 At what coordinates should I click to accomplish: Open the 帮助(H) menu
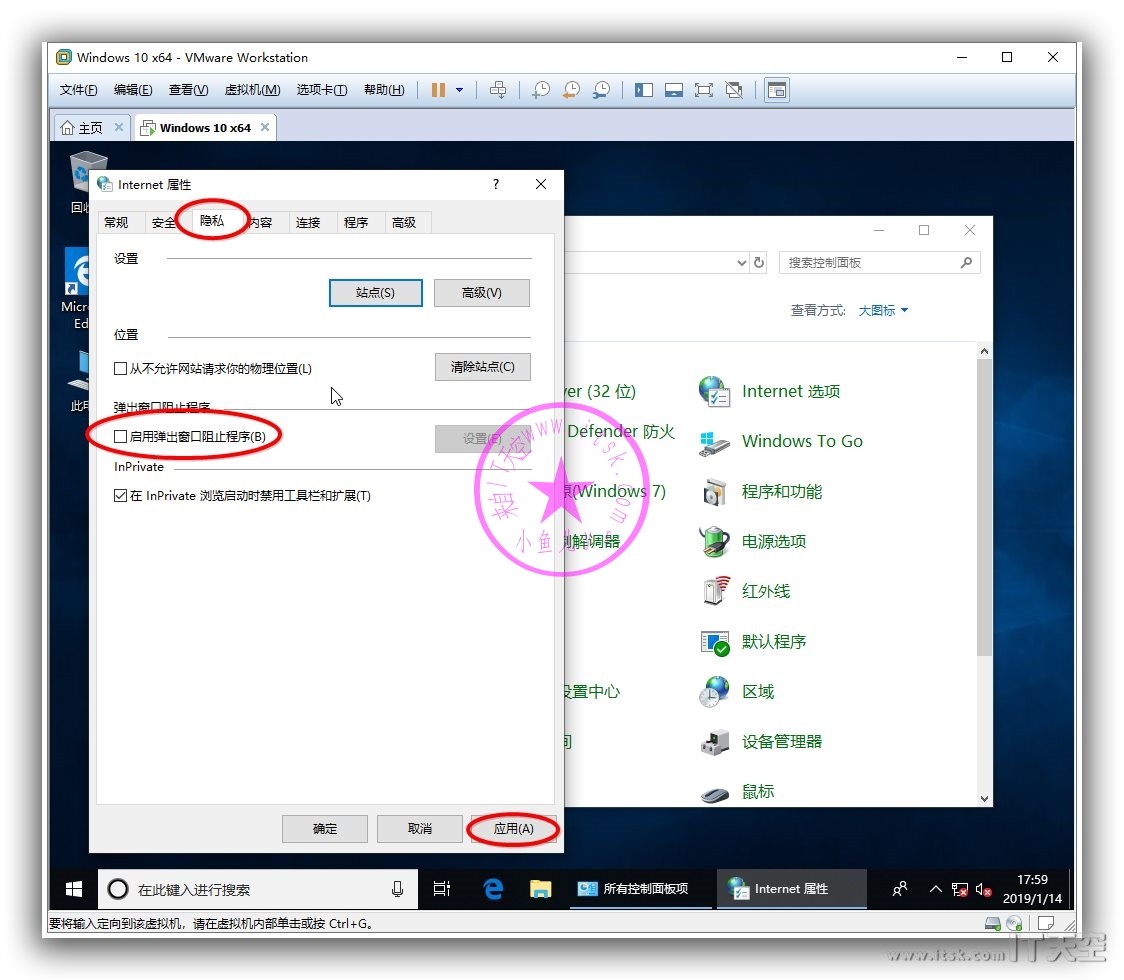tap(384, 90)
